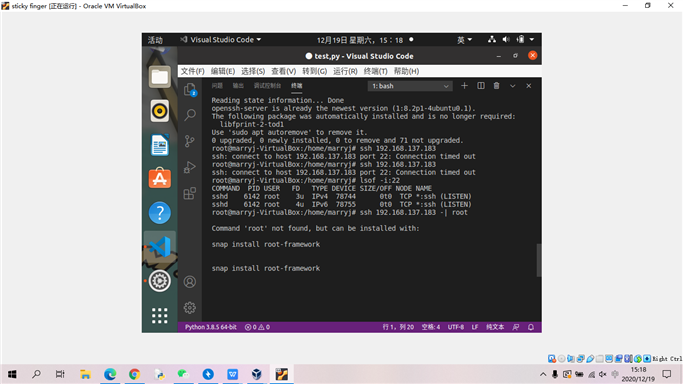Click LF end-of-line in status bar

click(x=475, y=327)
